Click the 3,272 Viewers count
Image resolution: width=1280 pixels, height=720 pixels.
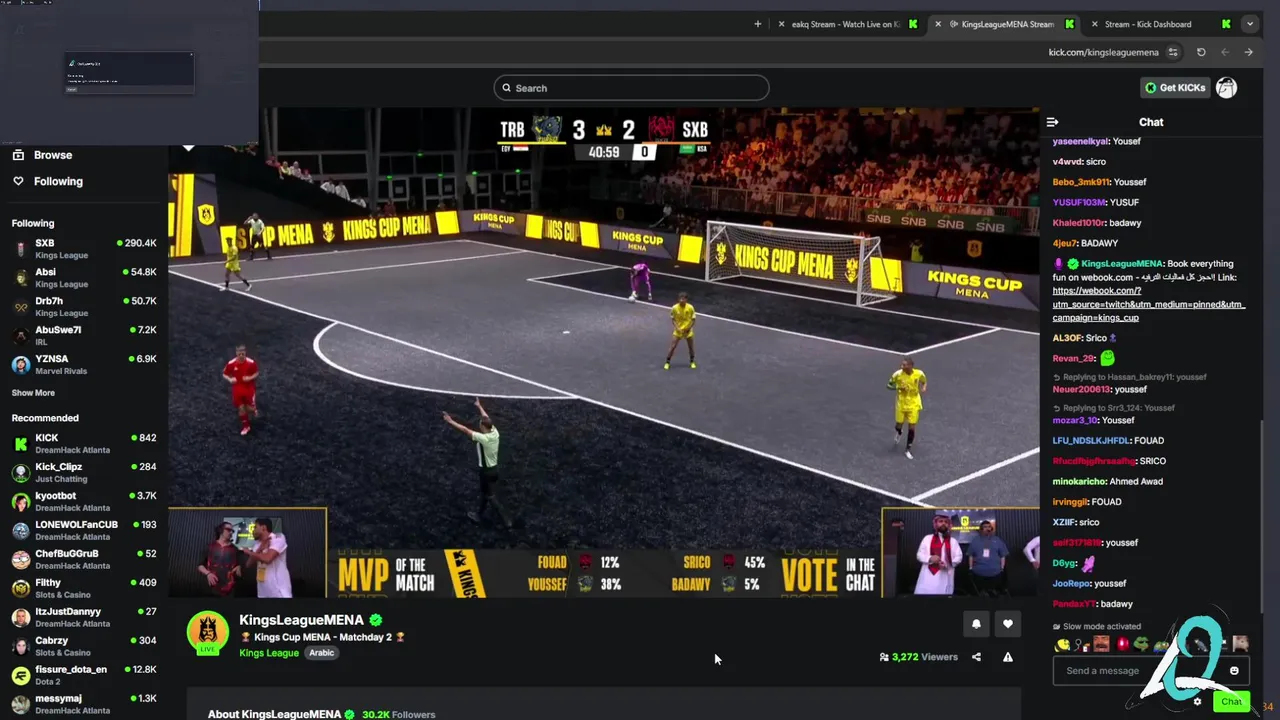point(919,657)
